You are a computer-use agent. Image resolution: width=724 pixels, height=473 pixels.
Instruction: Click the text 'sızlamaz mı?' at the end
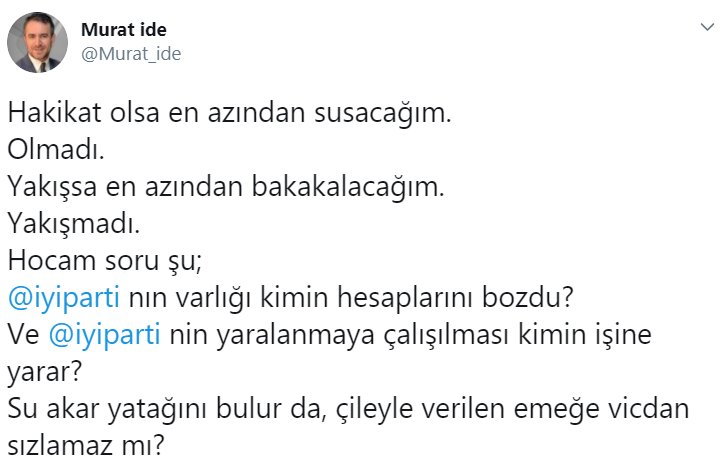(86, 446)
